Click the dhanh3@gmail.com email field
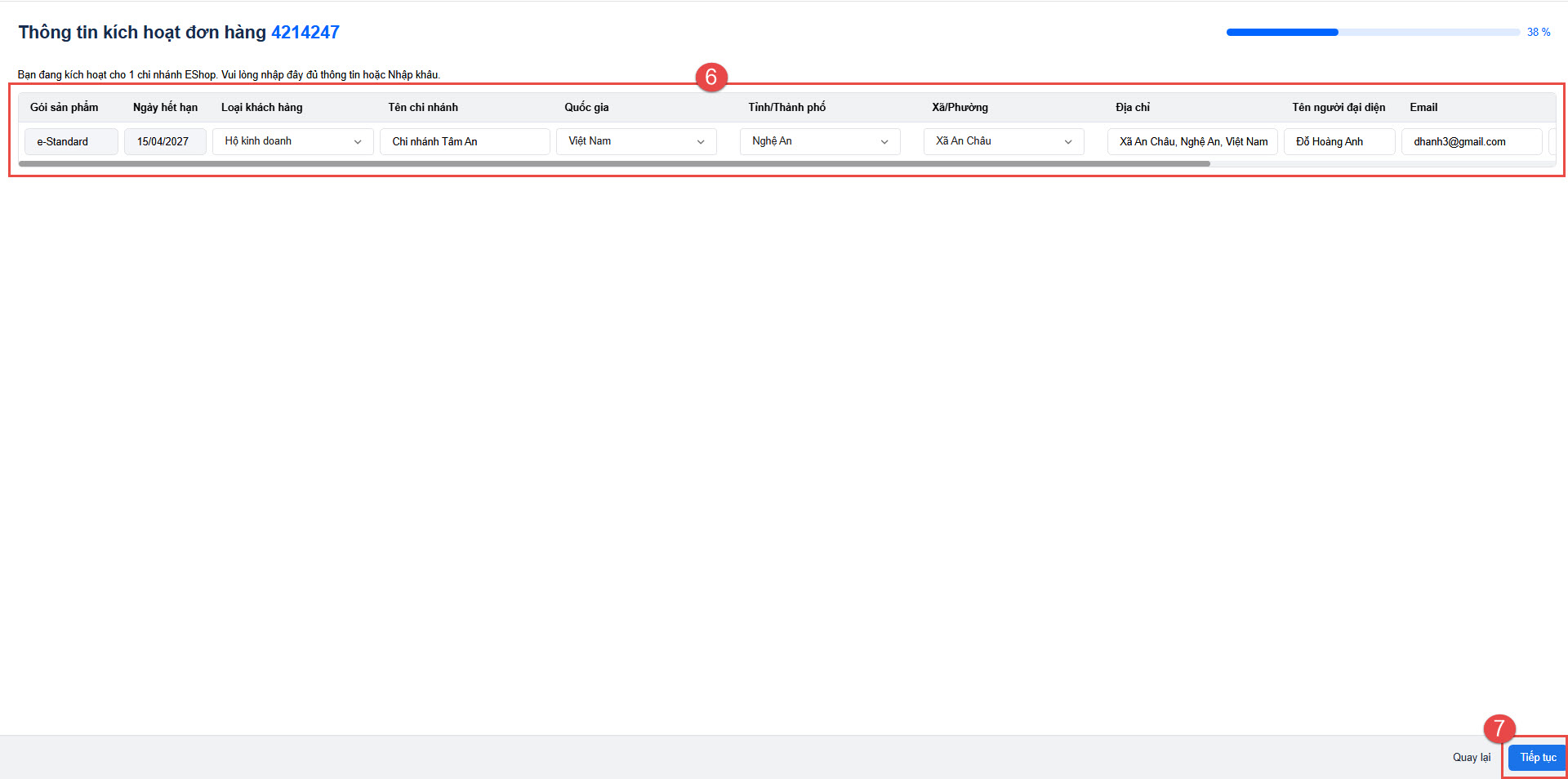The image size is (1568, 779). tap(1471, 142)
